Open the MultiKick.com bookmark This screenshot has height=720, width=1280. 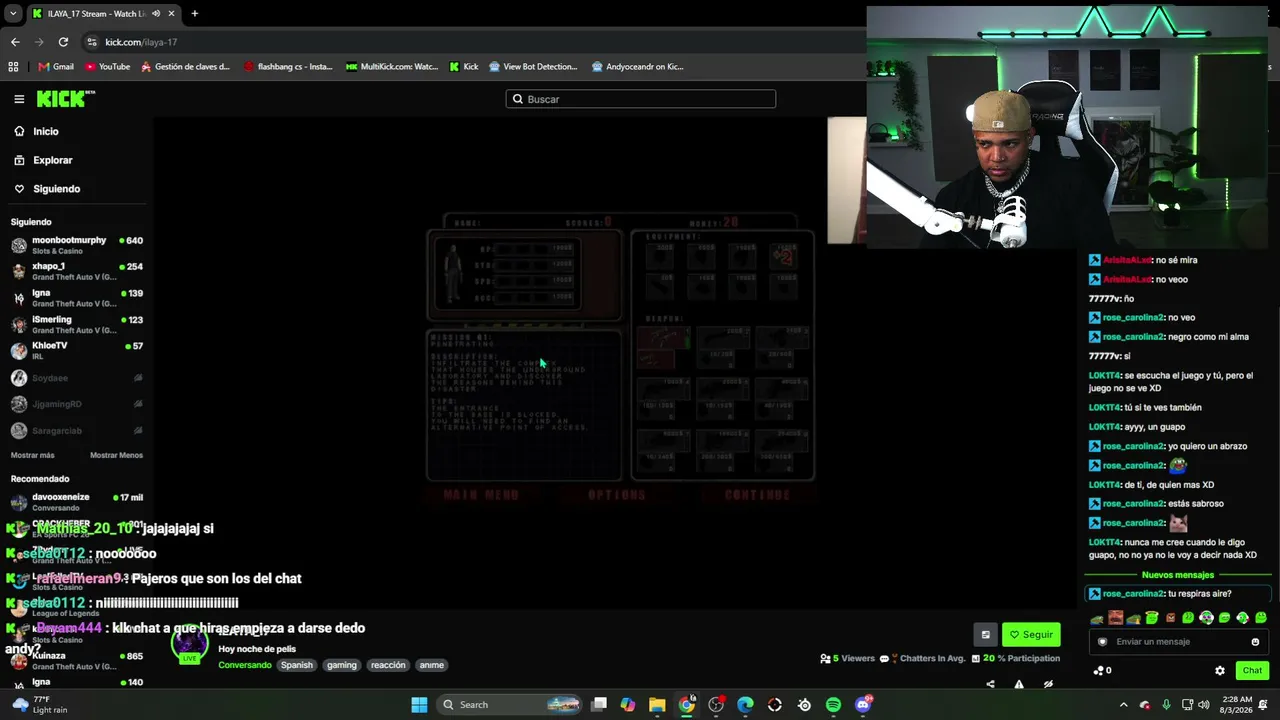pos(392,67)
